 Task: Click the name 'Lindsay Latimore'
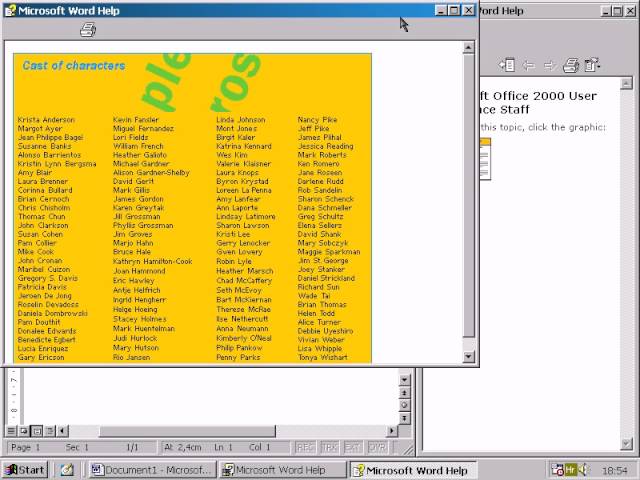tap(246, 217)
